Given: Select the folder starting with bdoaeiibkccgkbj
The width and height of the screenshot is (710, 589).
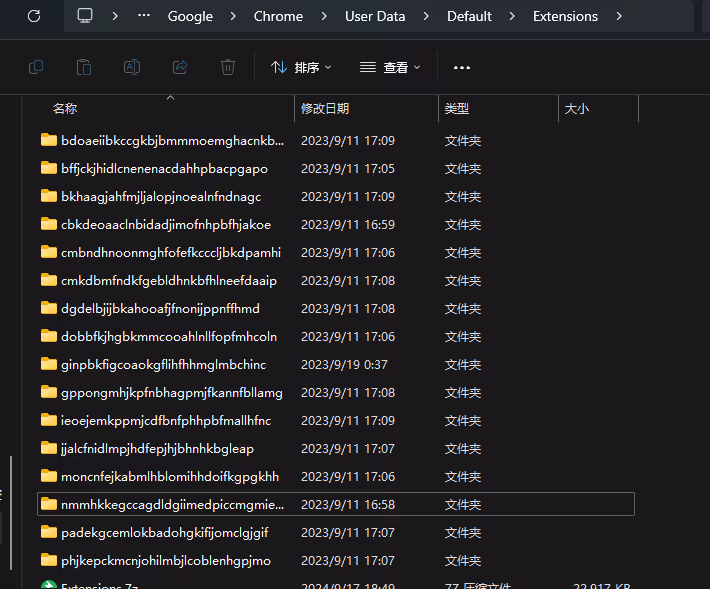Looking at the screenshot, I should [172, 140].
